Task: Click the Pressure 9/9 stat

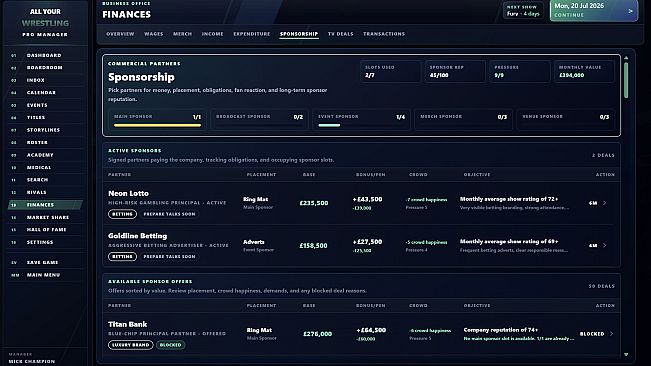Action: (x=520, y=71)
